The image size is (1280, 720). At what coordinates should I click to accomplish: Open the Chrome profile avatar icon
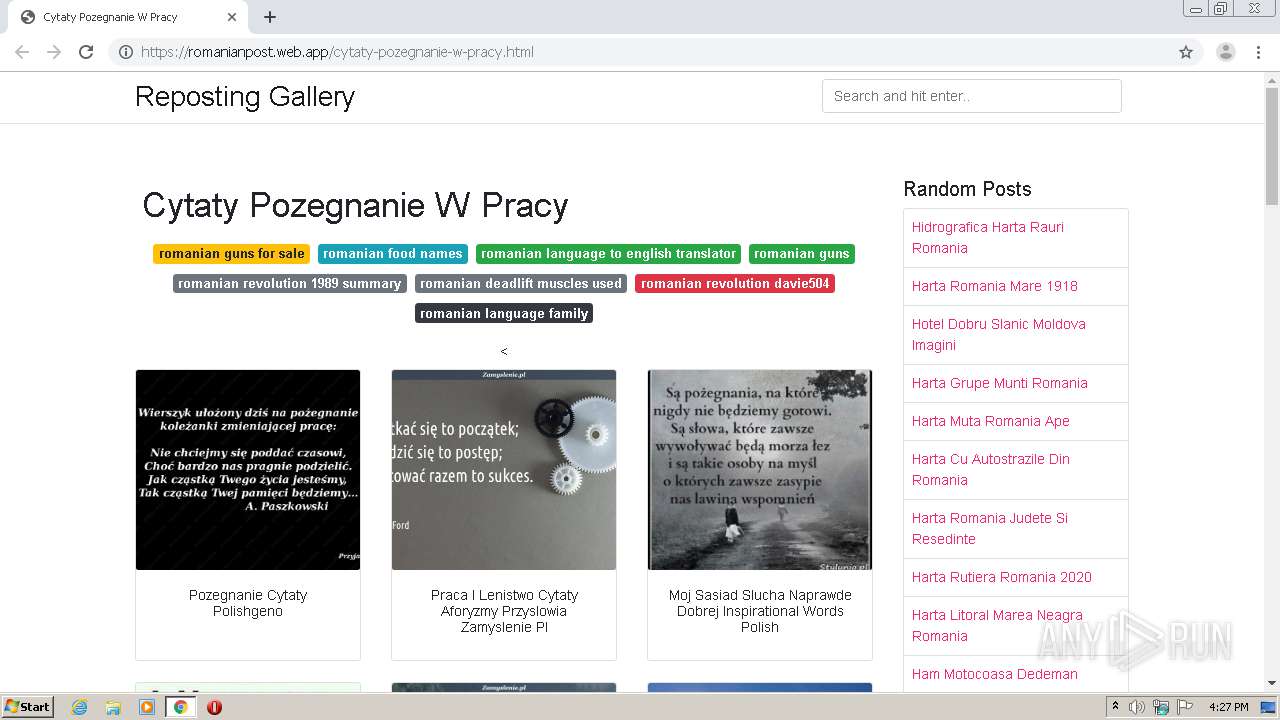1225,52
